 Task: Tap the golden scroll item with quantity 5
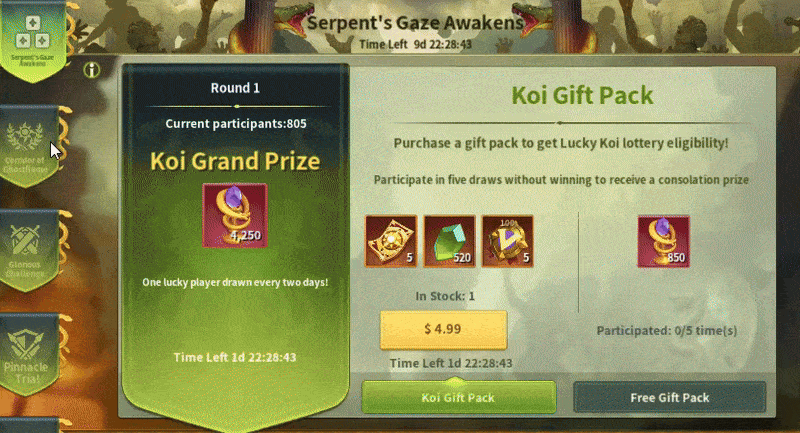click(391, 241)
